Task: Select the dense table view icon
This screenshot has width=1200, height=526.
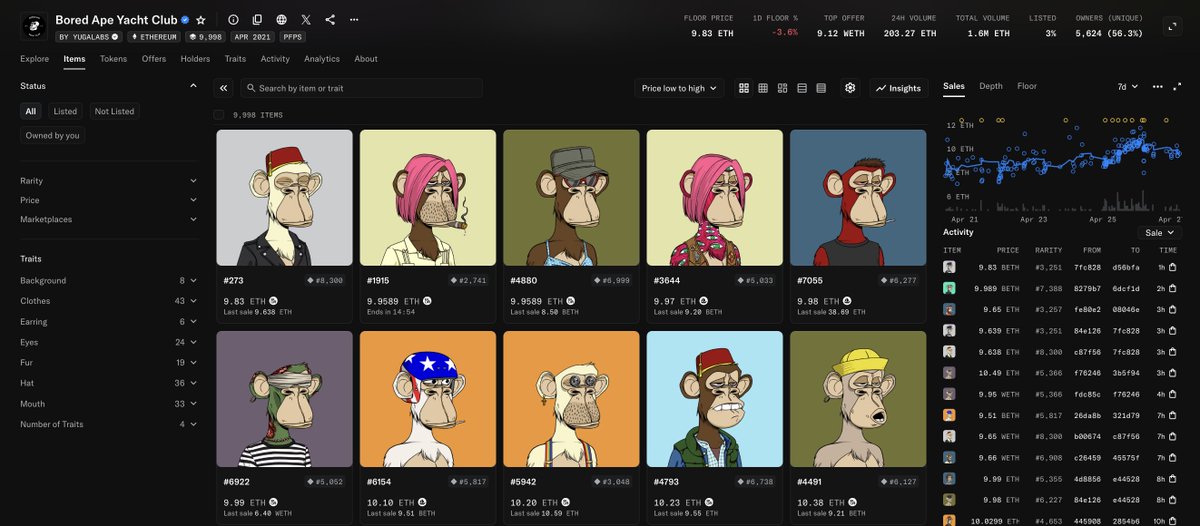Action: pyautogui.click(x=821, y=88)
